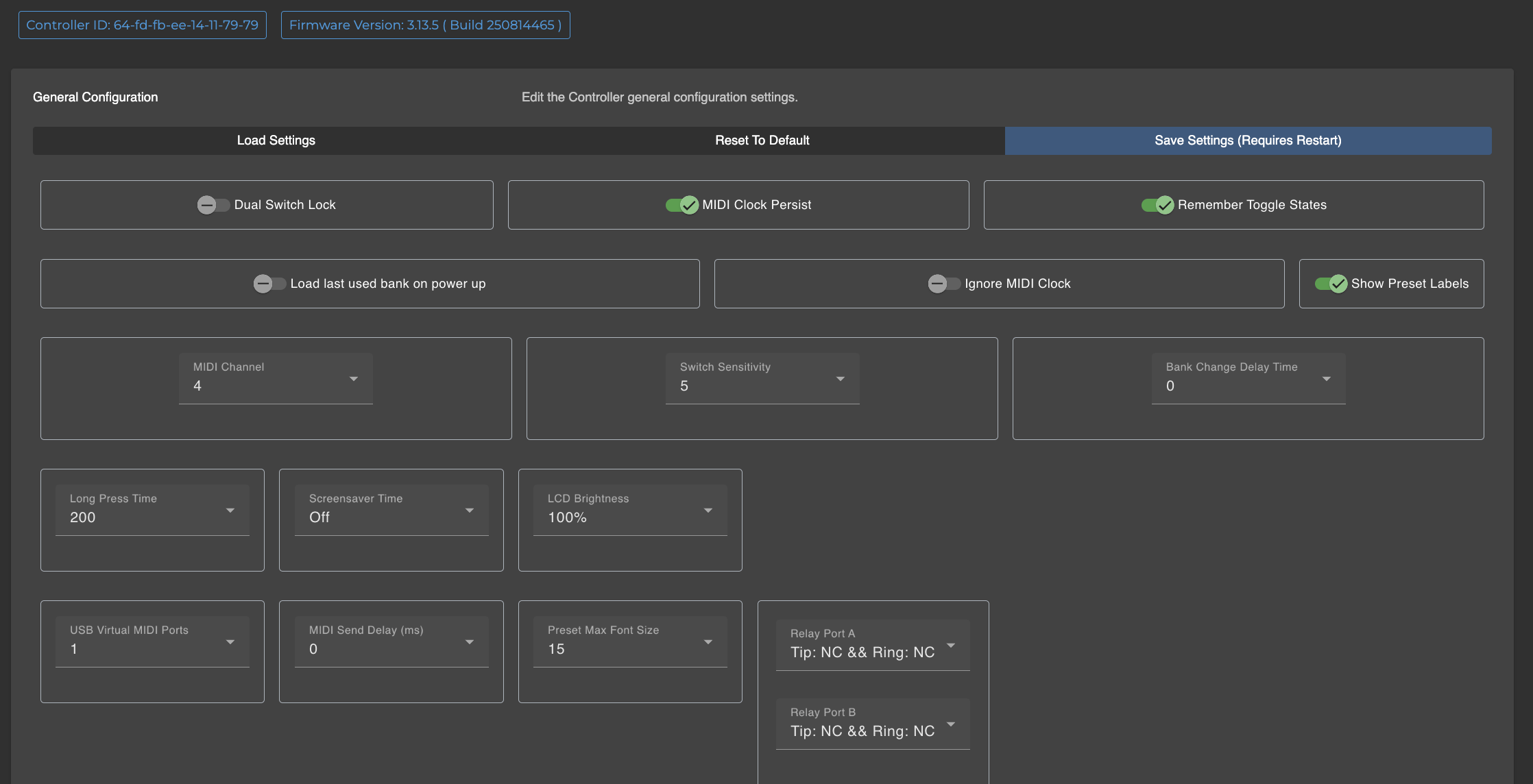Expand the Relay Port A dropdown
Screen dimensions: 1533x784
tap(872, 645)
